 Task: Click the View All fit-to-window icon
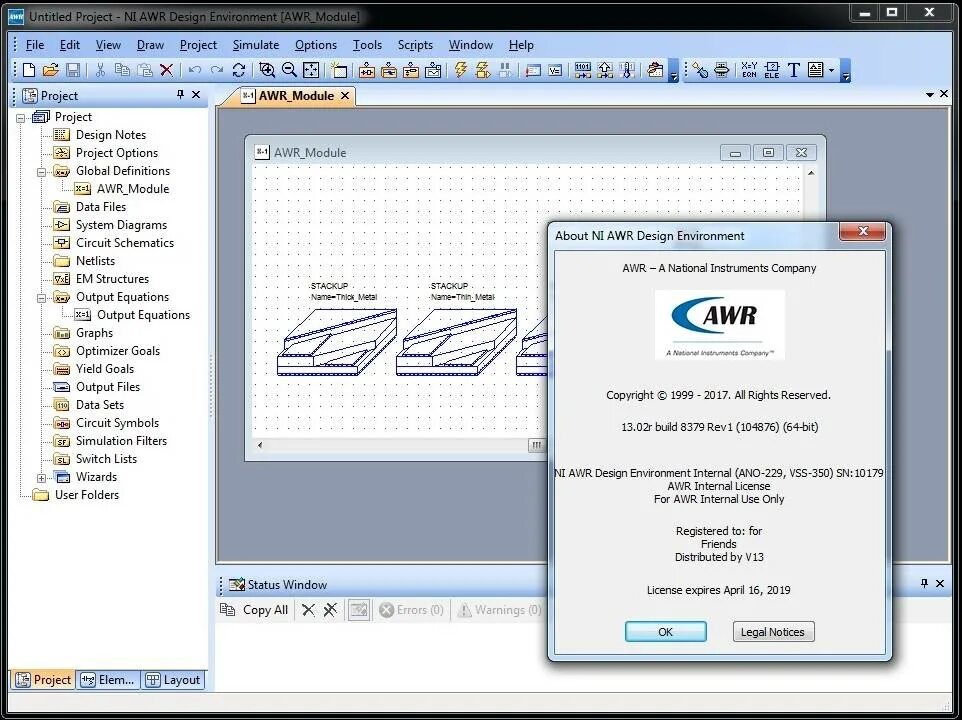[311, 70]
